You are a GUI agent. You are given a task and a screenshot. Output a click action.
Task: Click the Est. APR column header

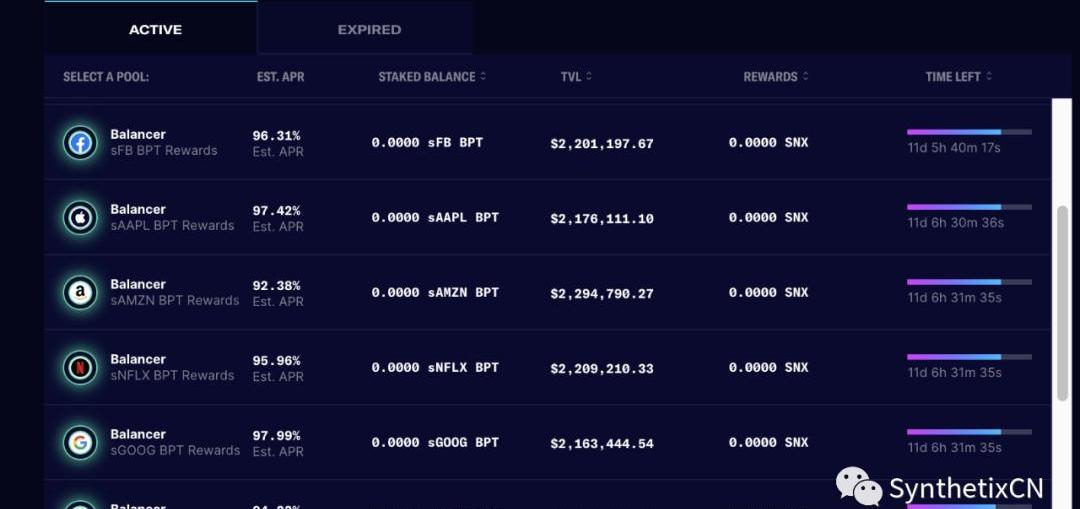coord(280,76)
